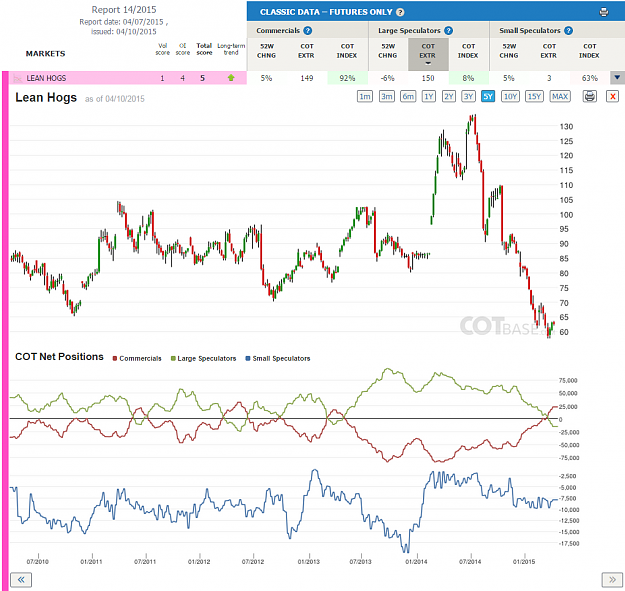Sort by Large Speculators COT EXTR column
The height and width of the screenshot is (591, 625).
[x=428, y=54]
